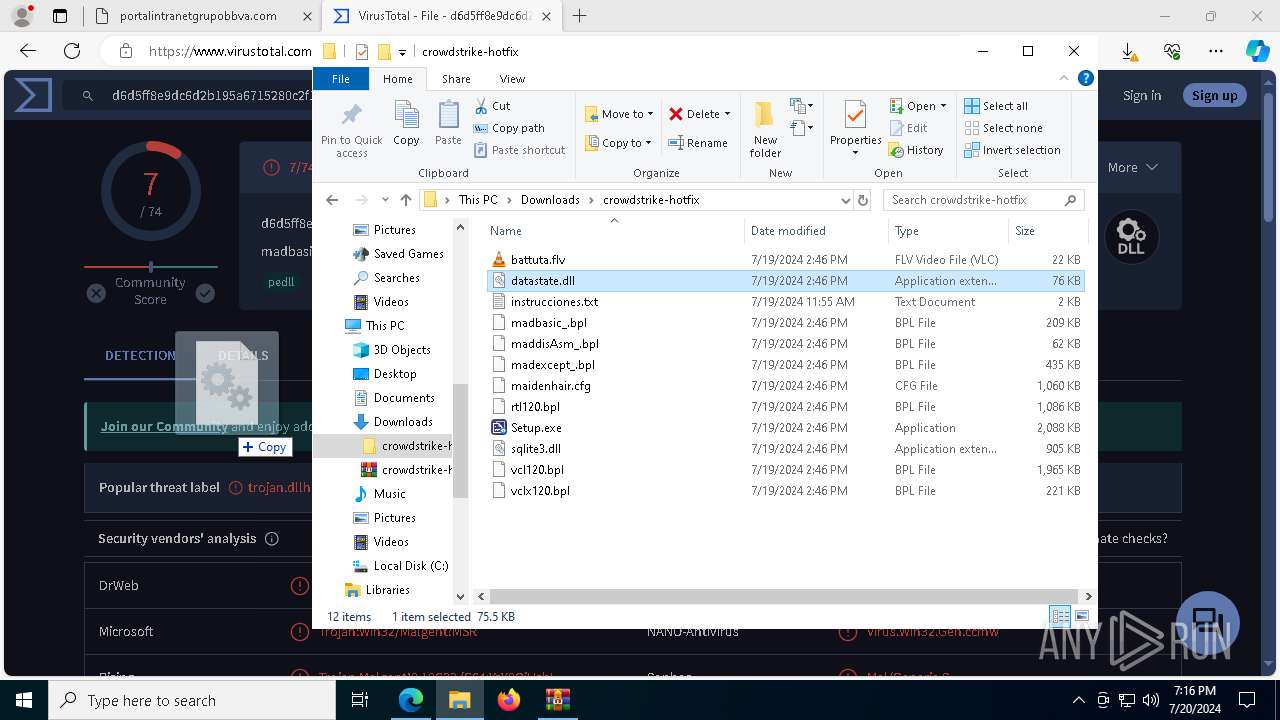The width and height of the screenshot is (1280, 720).
Task: Click Downloads in address breadcrumb
Action: pos(550,200)
